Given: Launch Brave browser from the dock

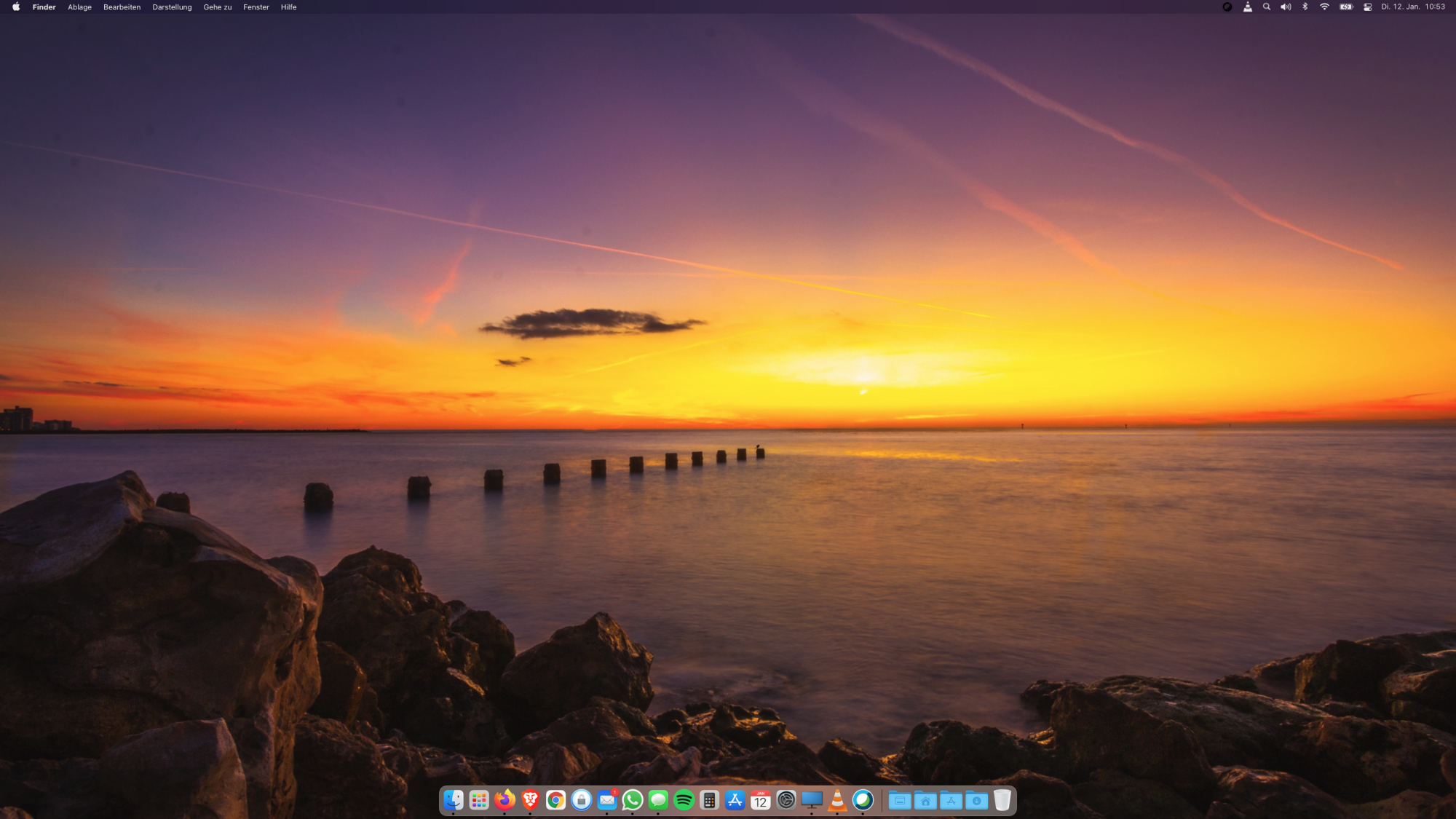Looking at the screenshot, I should click(x=530, y=800).
